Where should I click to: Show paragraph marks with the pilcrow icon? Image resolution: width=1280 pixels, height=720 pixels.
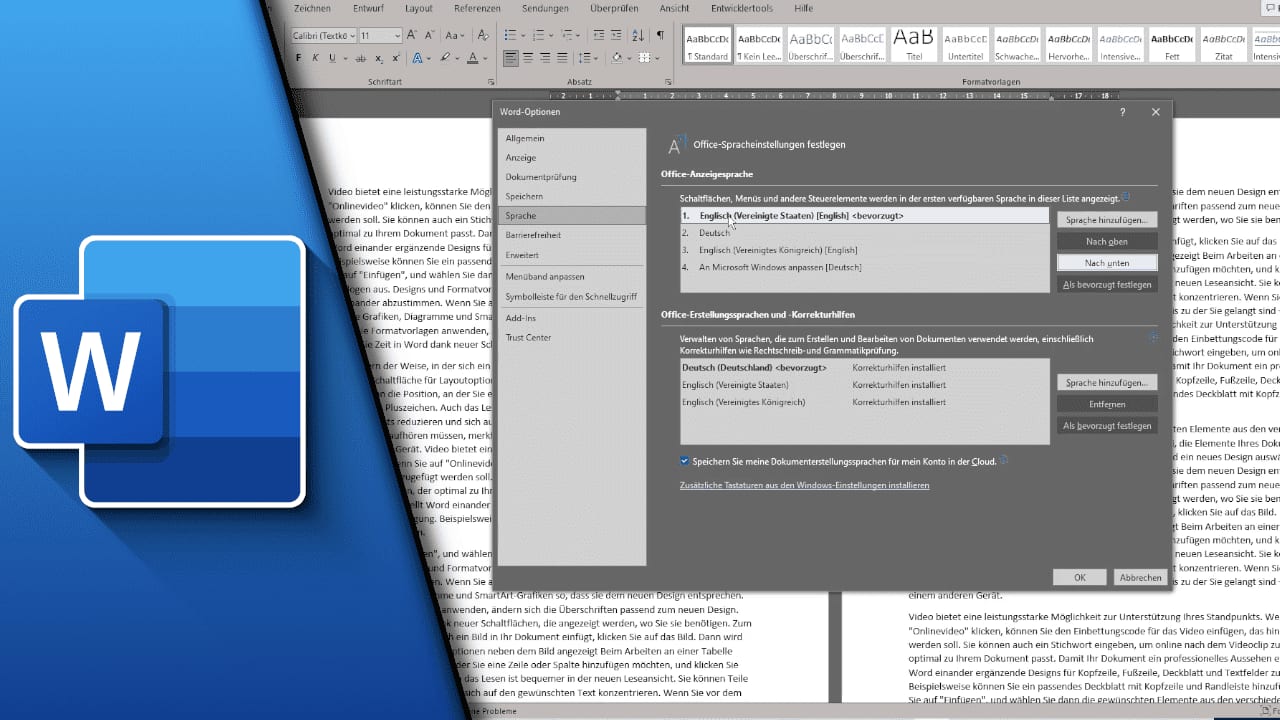[x=660, y=35]
